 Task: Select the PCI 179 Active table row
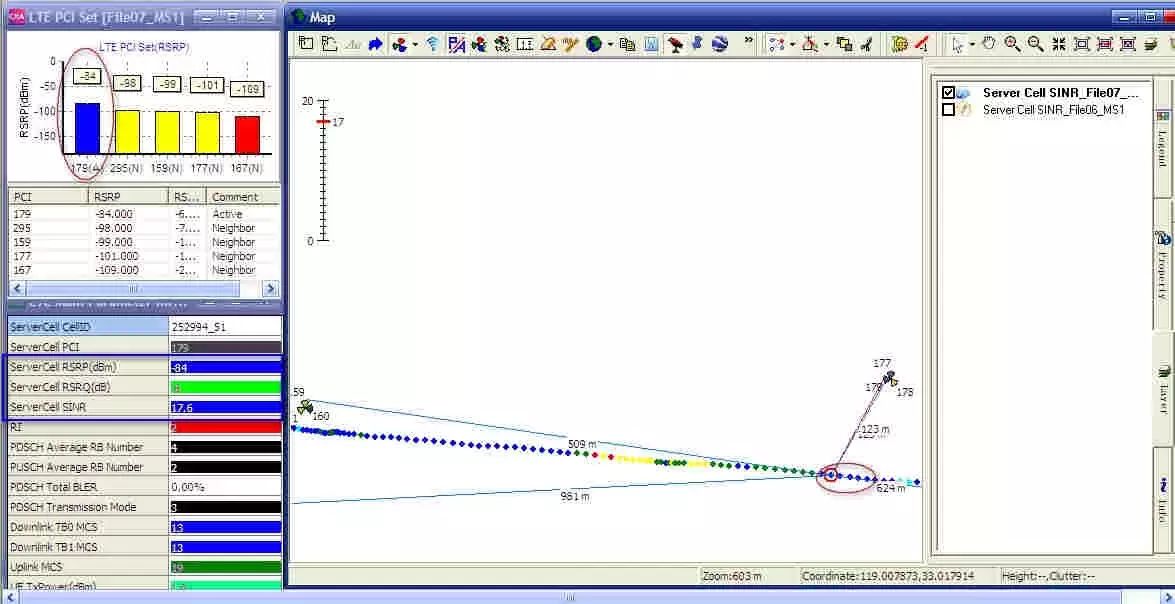144,214
